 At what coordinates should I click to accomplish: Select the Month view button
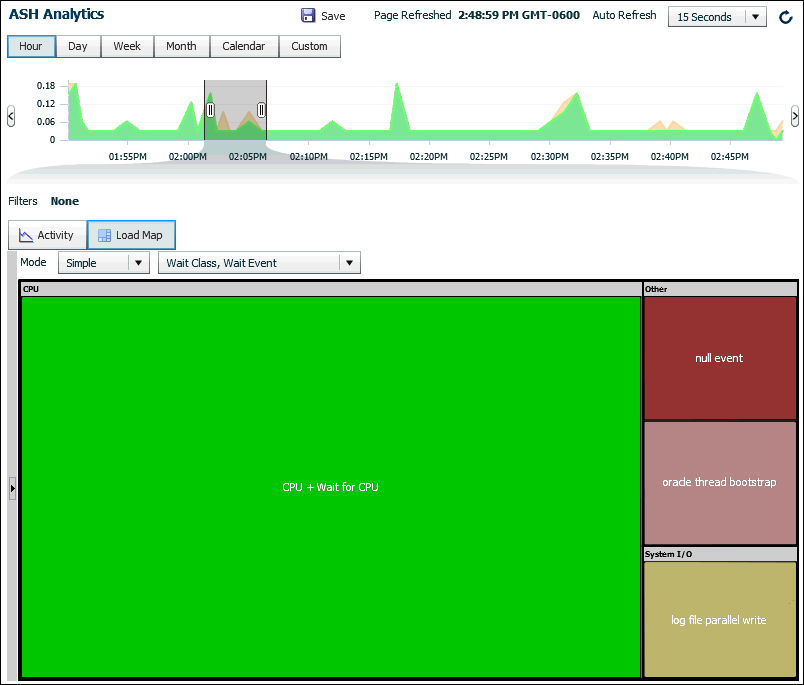click(x=181, y=47)
